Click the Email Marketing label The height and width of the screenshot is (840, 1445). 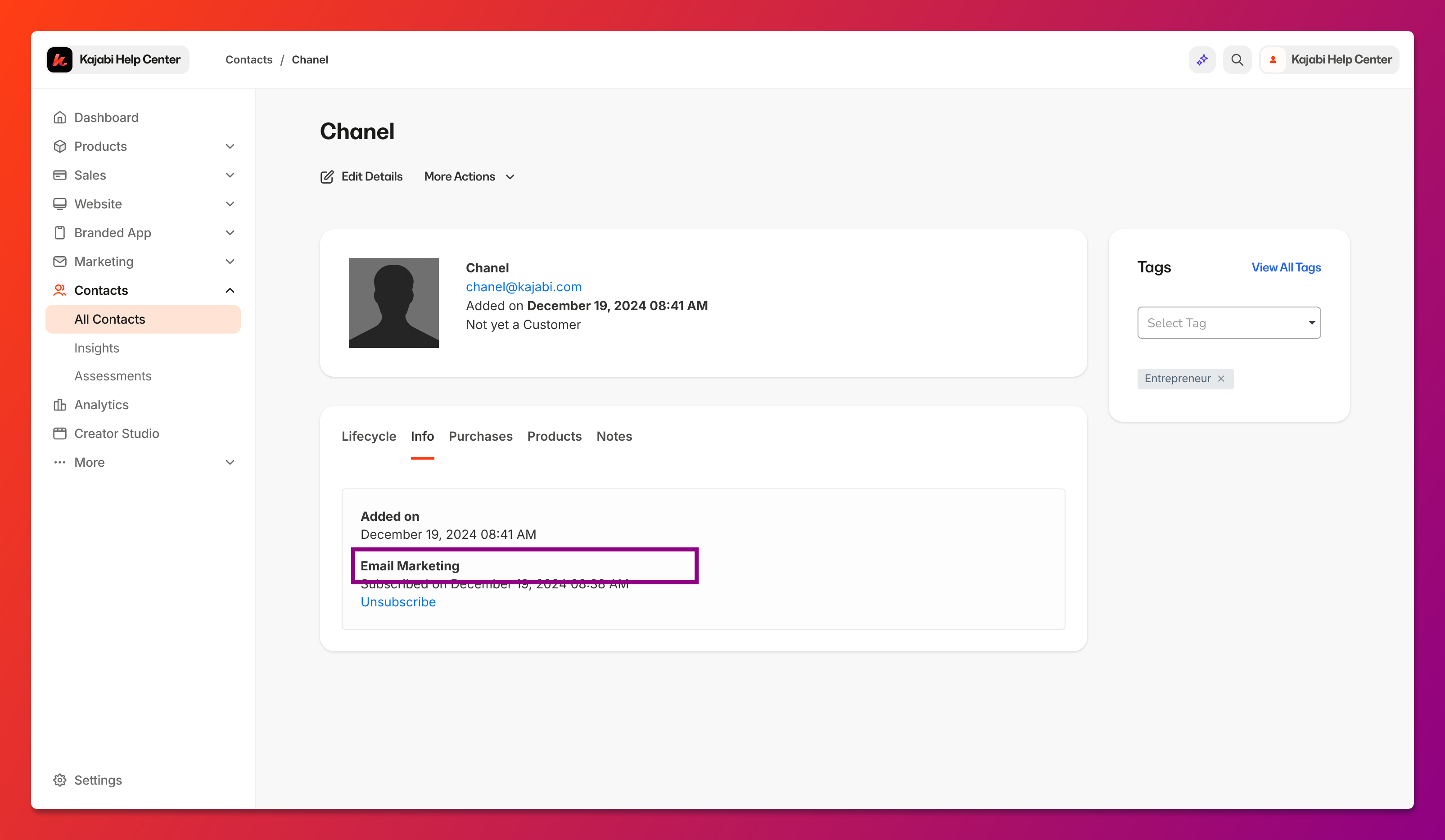coord(410,566)
